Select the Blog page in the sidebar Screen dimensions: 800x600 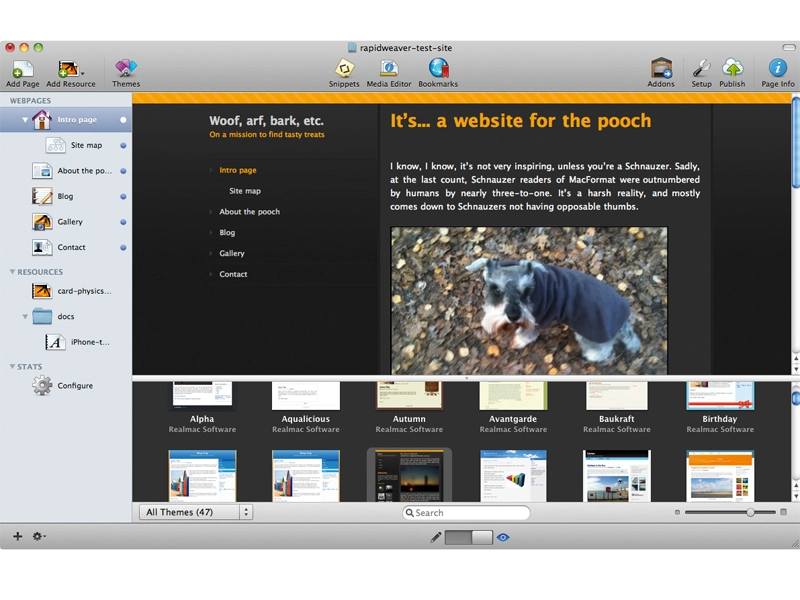tap(66, 196)
